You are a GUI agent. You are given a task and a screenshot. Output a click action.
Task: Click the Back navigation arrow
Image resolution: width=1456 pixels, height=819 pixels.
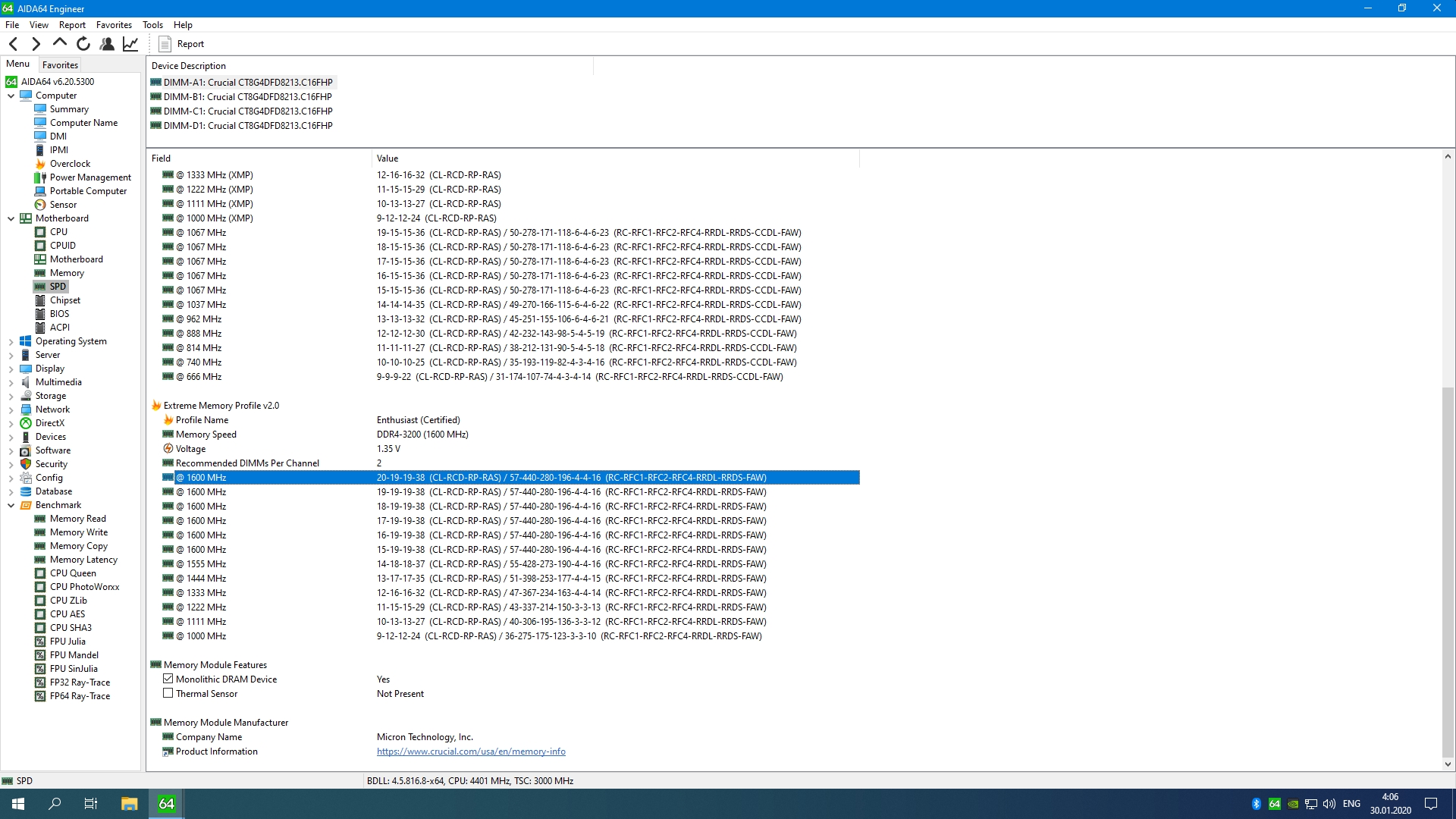click(13, 44)
